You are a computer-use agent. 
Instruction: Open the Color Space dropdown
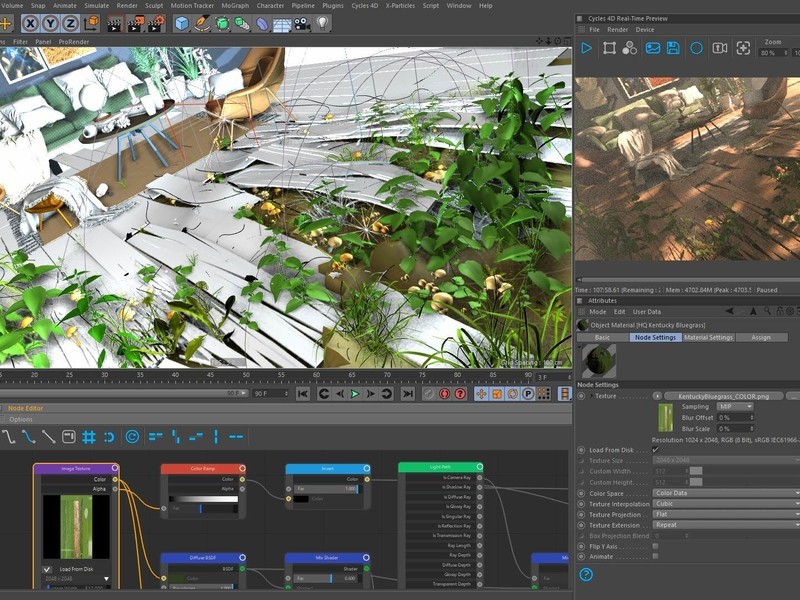pyautogui.click(x=726, y=493)
